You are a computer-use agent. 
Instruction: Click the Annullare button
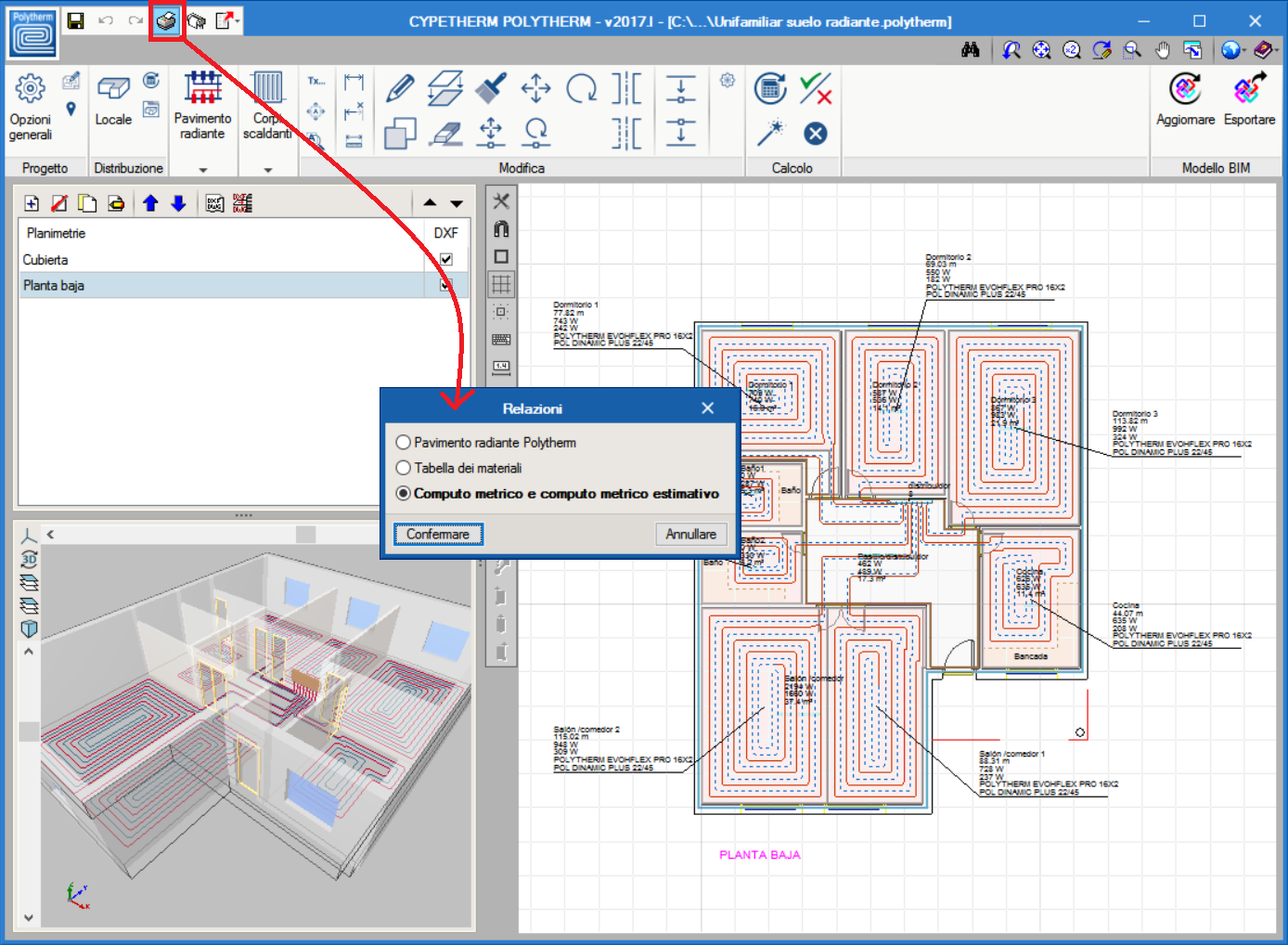(x=690, y=534)
